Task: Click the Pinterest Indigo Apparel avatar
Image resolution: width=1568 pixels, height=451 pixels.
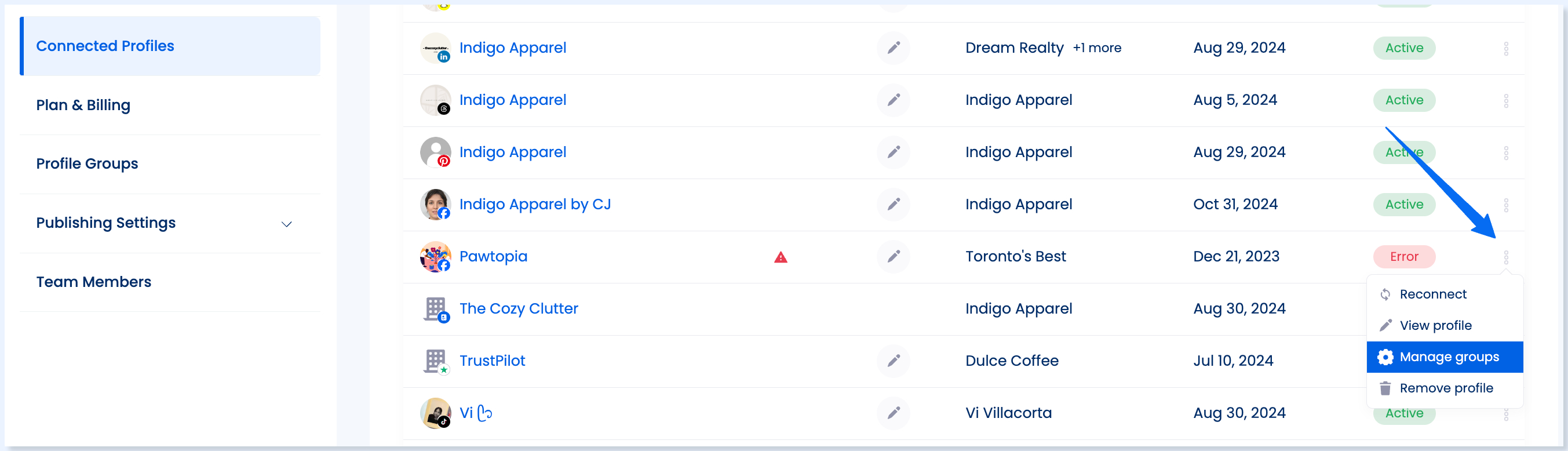Action: pyautogui.click(x=435, y=152)
